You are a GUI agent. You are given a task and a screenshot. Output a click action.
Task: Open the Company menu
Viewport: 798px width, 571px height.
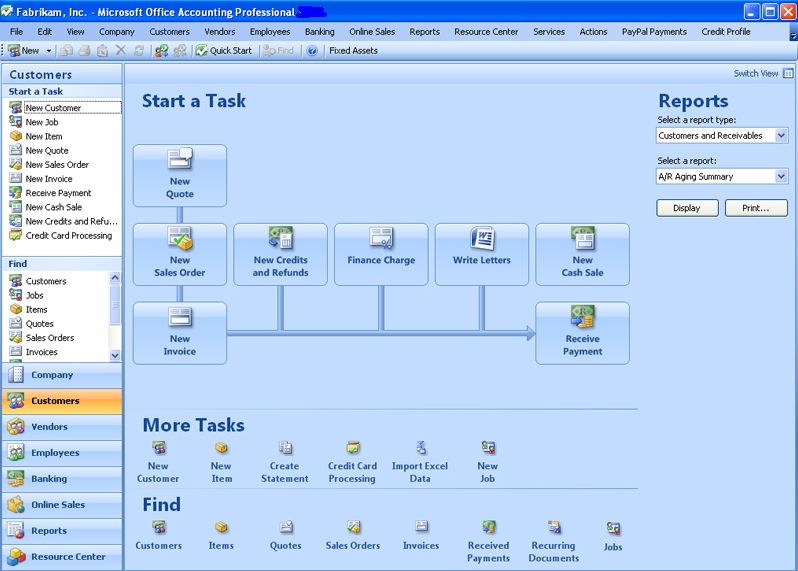(117, 32)
